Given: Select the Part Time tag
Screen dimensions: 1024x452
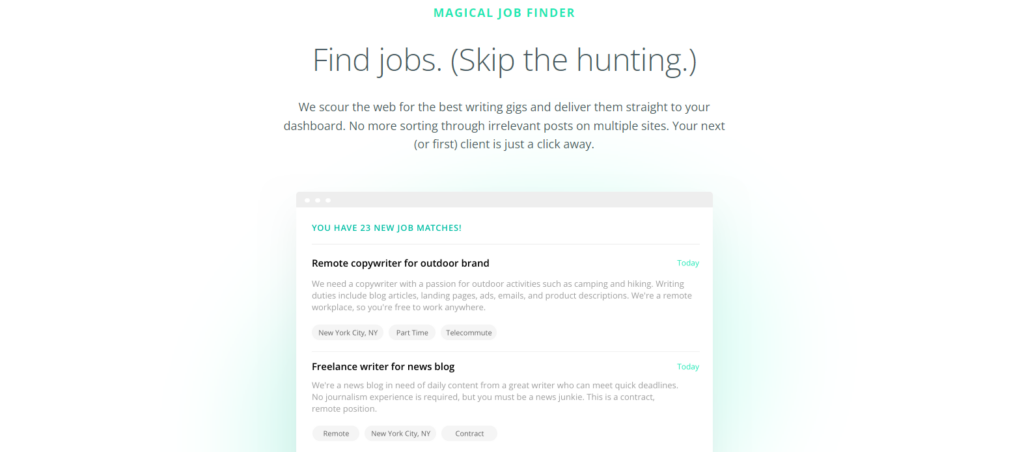Looking at the screenshot, I should [x=412, y=332].
